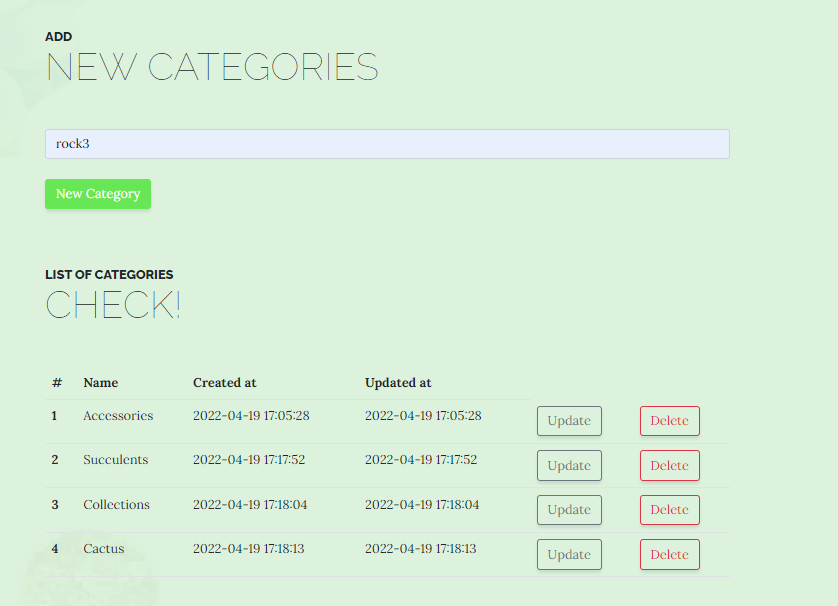Update the Cactus category
838x606 pixels.
pos(568,554)
